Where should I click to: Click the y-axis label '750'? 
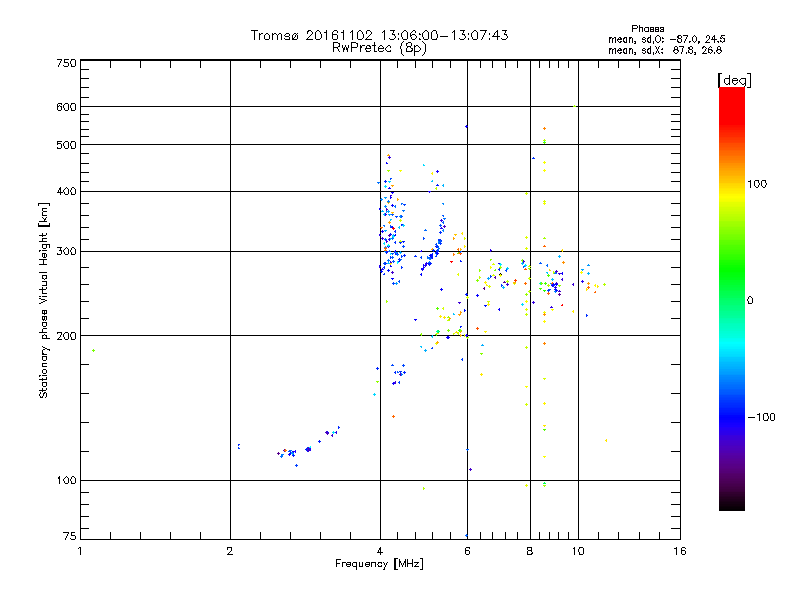pyautogui.click(x=66, y=63)
